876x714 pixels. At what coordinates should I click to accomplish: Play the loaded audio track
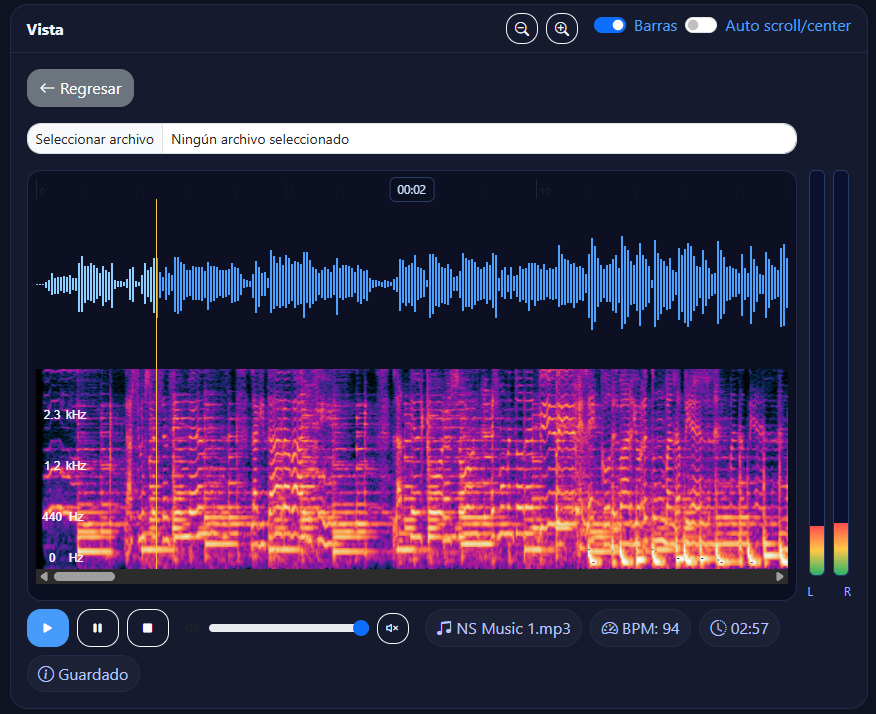47,628
